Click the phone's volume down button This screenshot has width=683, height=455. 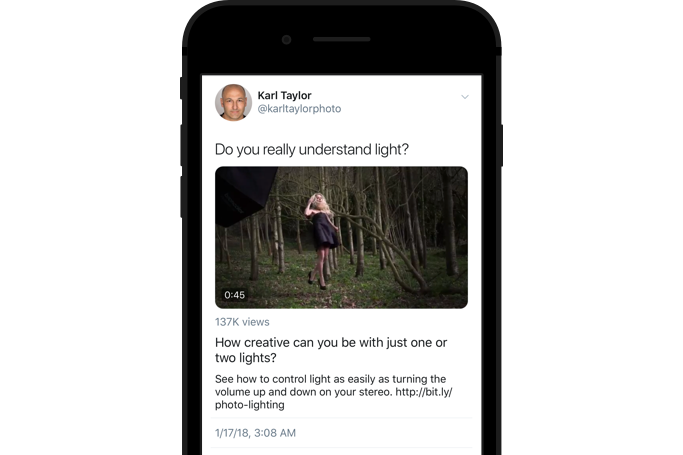pyautogui.click(x=181, y=197)
